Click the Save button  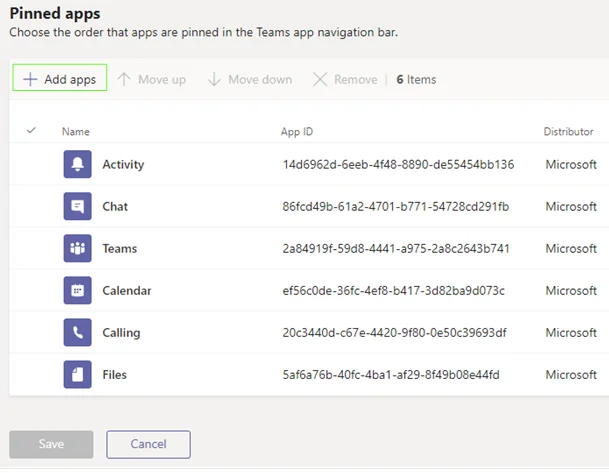tap(51, 444)
